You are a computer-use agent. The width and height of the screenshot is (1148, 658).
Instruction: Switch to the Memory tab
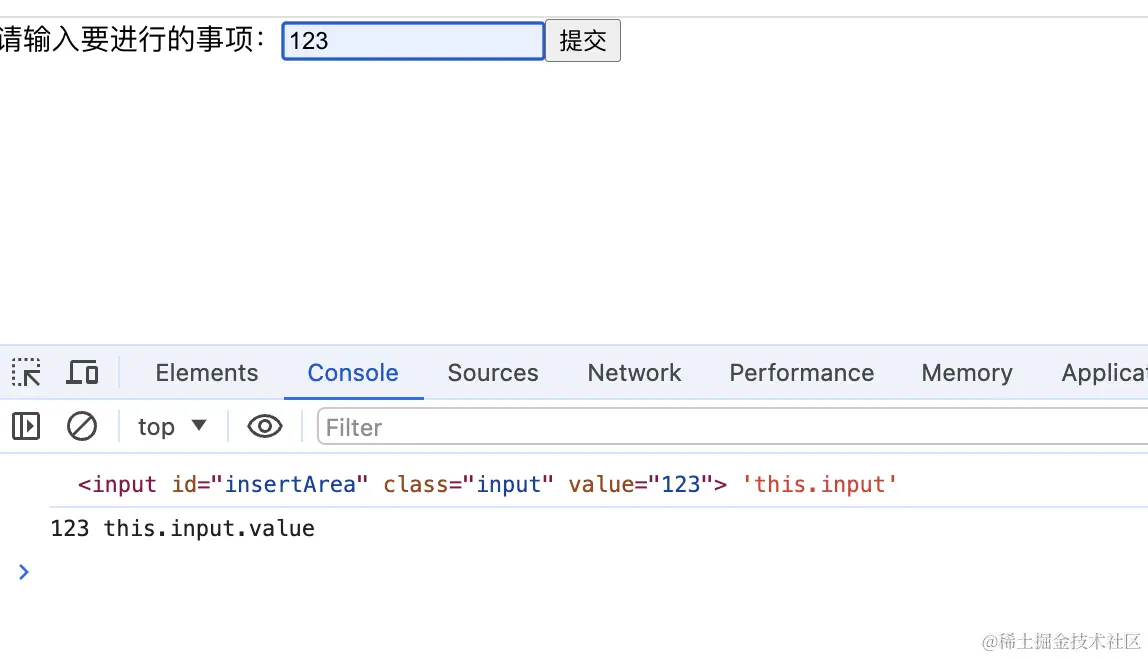tap(967, 373)
